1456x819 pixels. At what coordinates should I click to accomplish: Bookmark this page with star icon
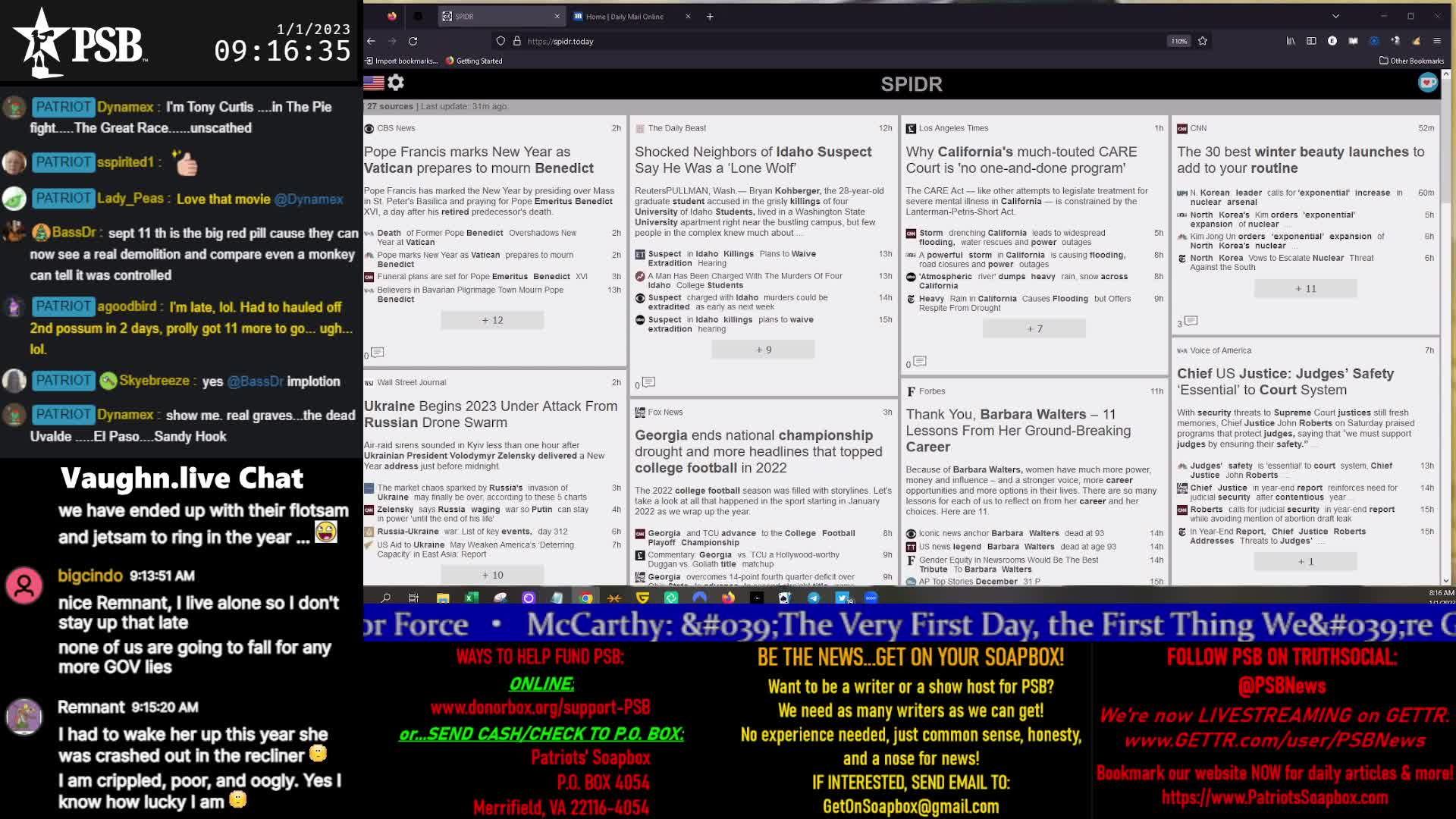pyautogui.click(x=1203, y=41)
